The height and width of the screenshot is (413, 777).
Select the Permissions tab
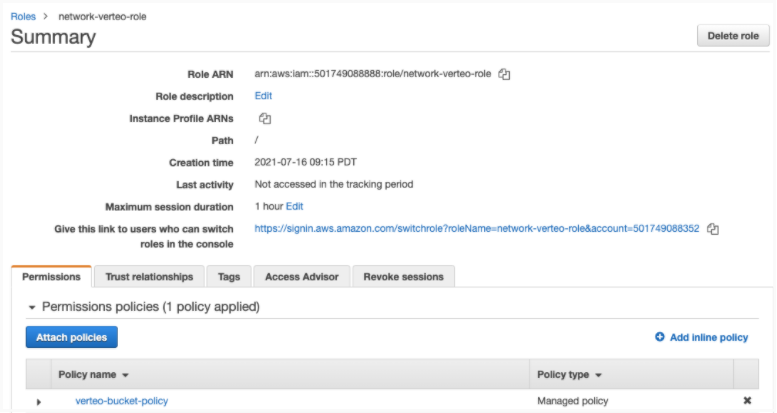click(51, 277)
